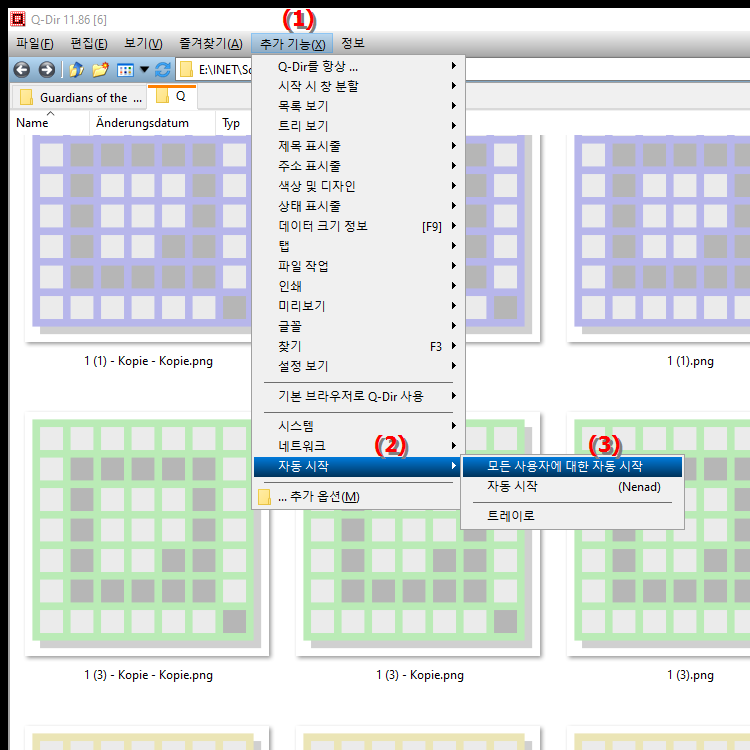Open the 보기(V) menu
Screen dimensions: 750x750
(x=143, y=44)
